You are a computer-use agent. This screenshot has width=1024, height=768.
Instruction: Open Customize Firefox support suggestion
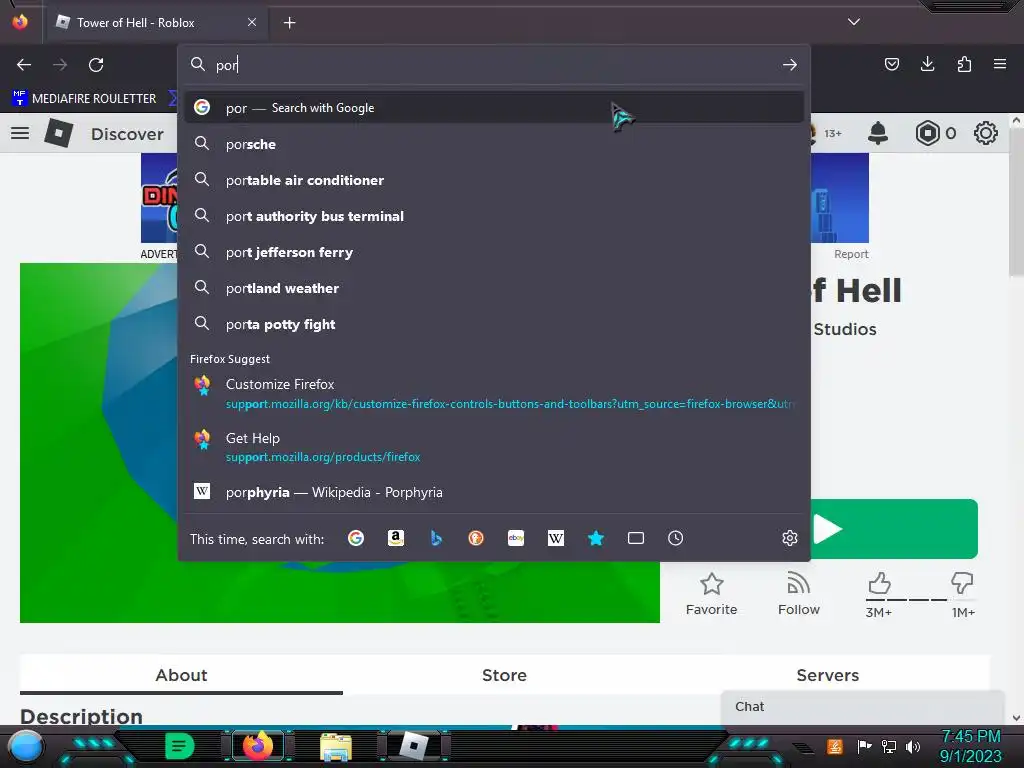(x=494, y=394)
